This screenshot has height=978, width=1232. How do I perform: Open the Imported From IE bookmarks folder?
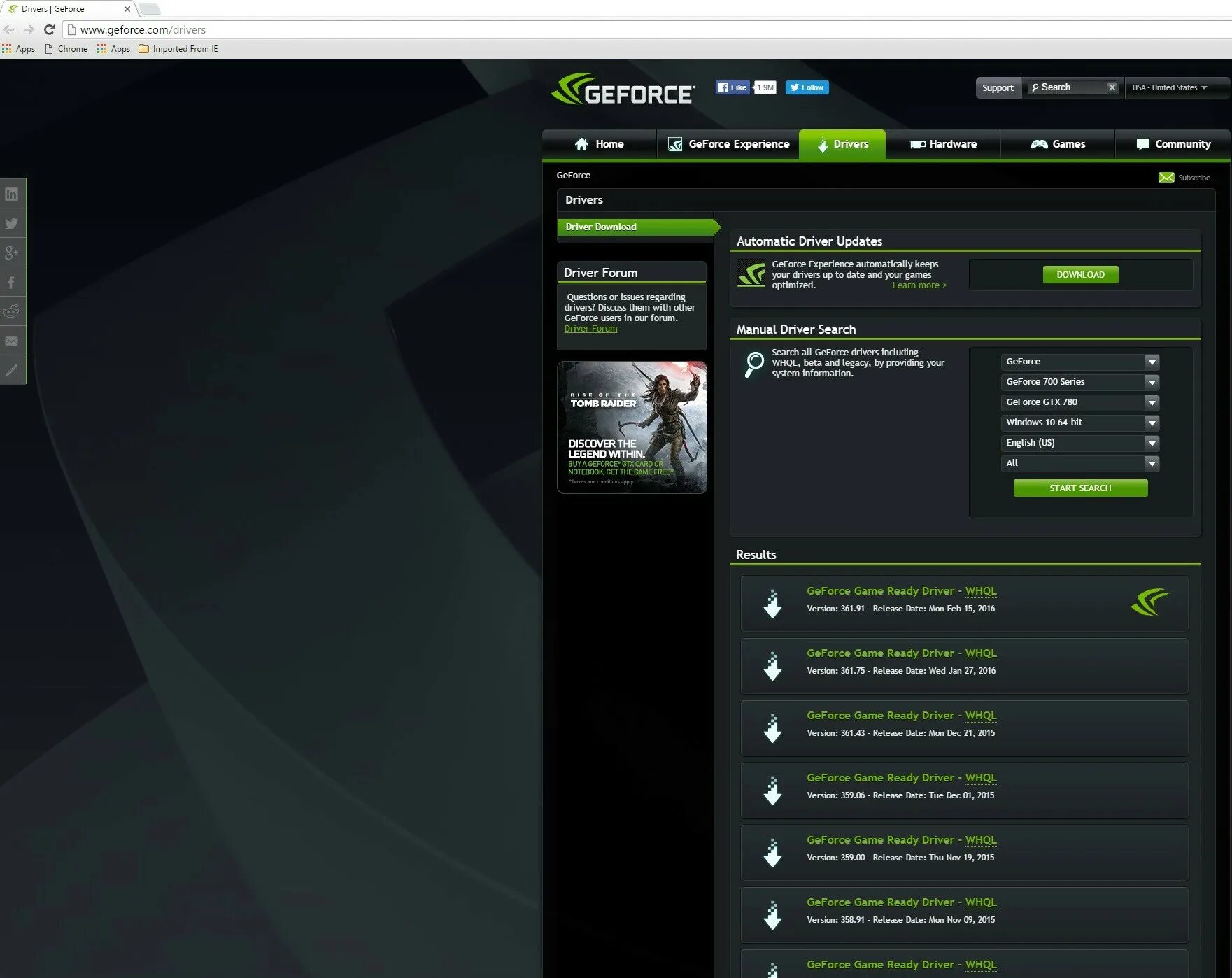178,49
